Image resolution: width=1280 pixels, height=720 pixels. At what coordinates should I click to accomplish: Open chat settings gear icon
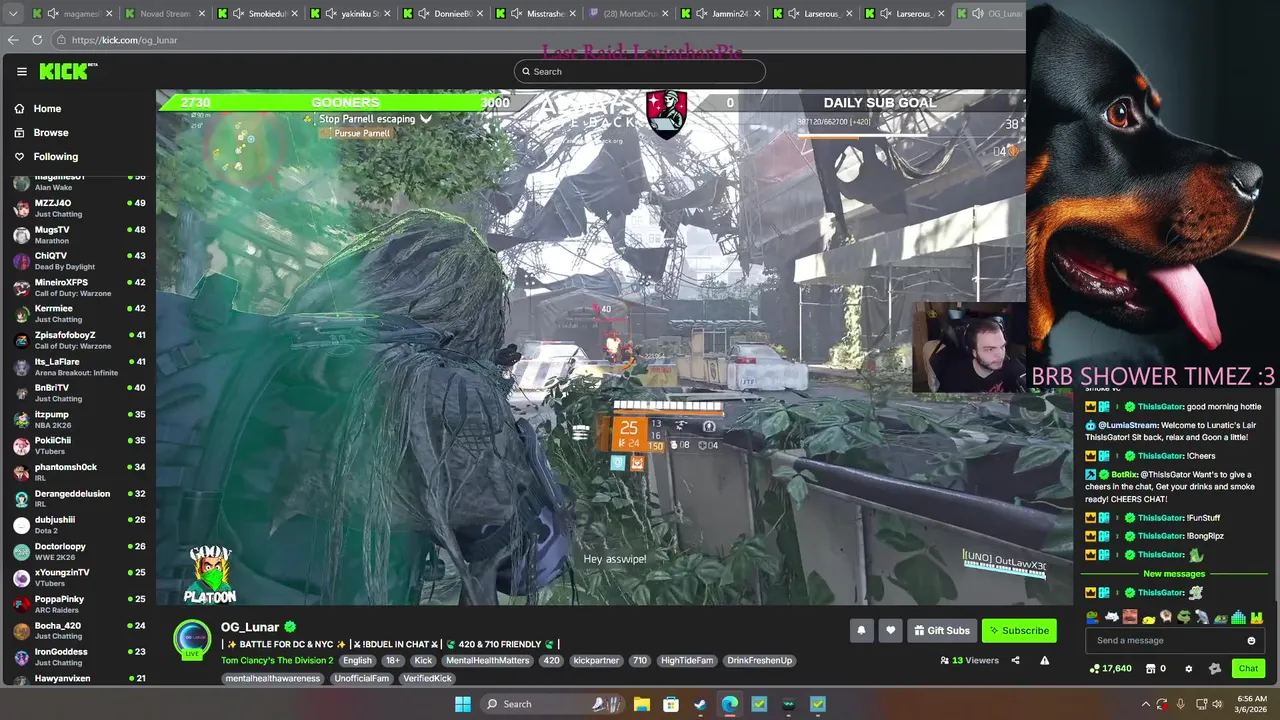coord(1188,669)
